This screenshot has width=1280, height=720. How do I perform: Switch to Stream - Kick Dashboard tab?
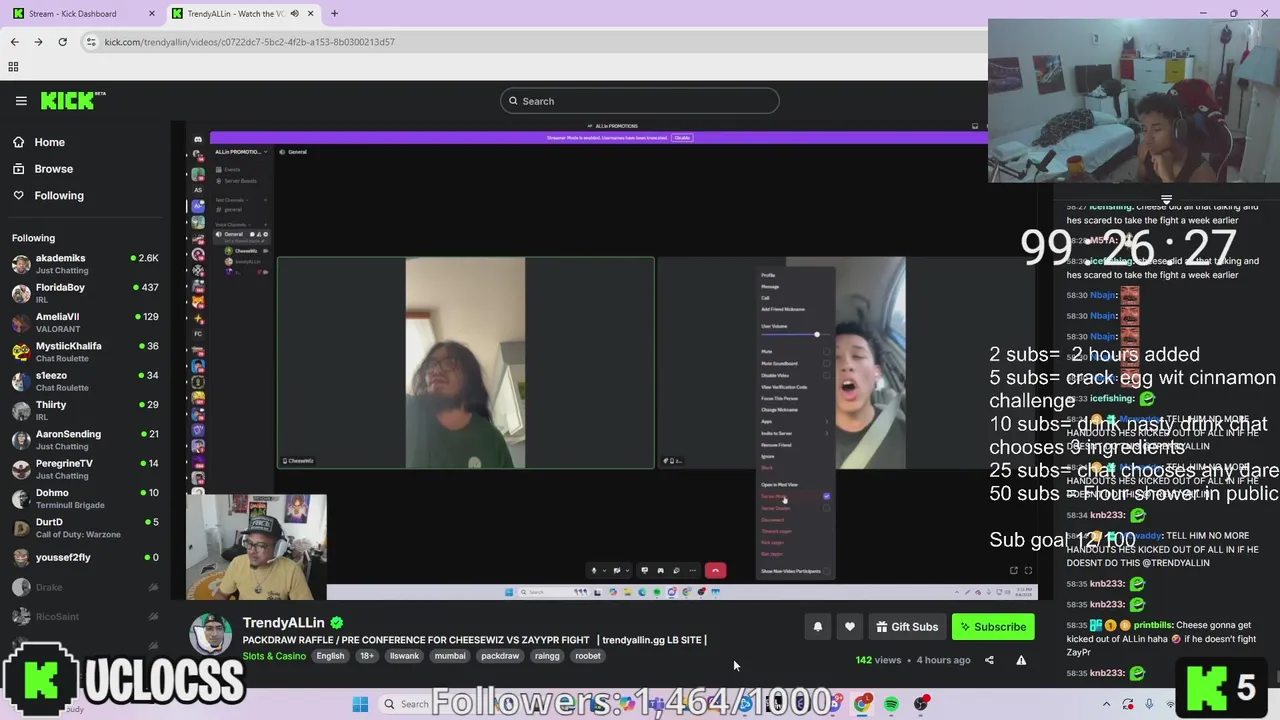[82, 14]
